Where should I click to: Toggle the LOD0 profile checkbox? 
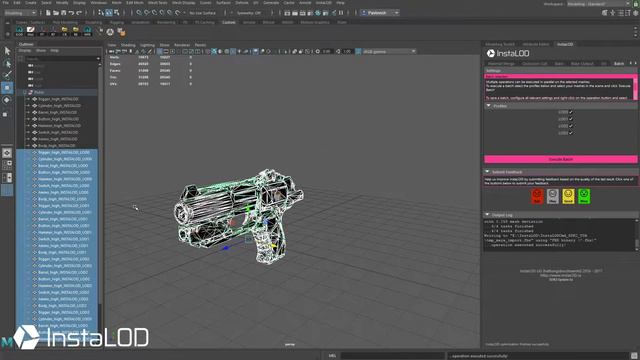coord(571,112)
